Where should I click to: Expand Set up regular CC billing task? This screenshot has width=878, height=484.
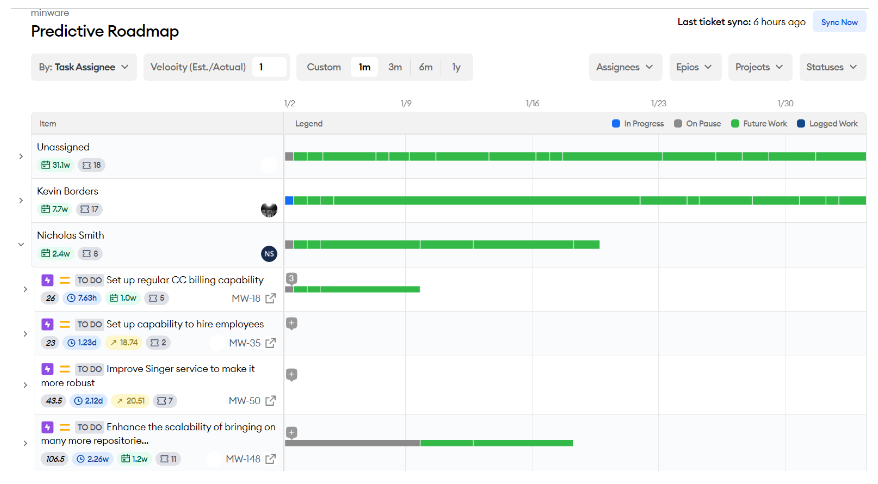coord(25,290)
